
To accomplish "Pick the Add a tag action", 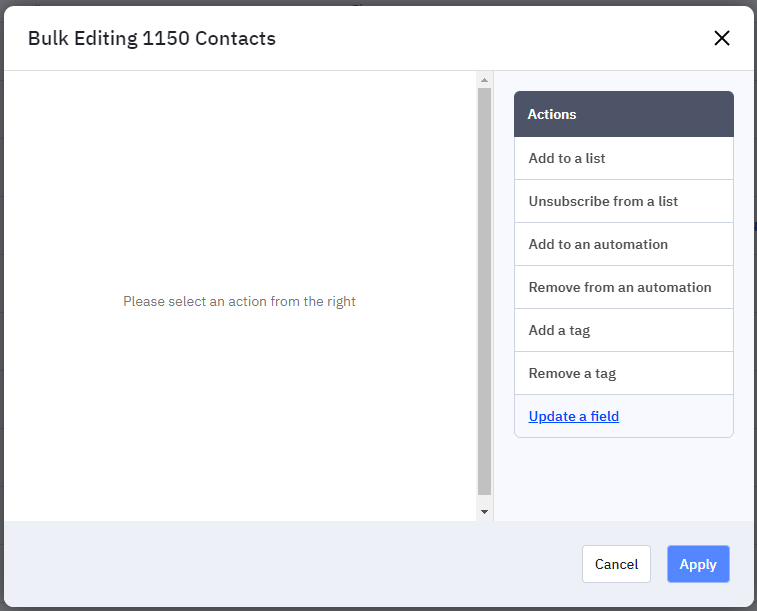I will 624,330.
